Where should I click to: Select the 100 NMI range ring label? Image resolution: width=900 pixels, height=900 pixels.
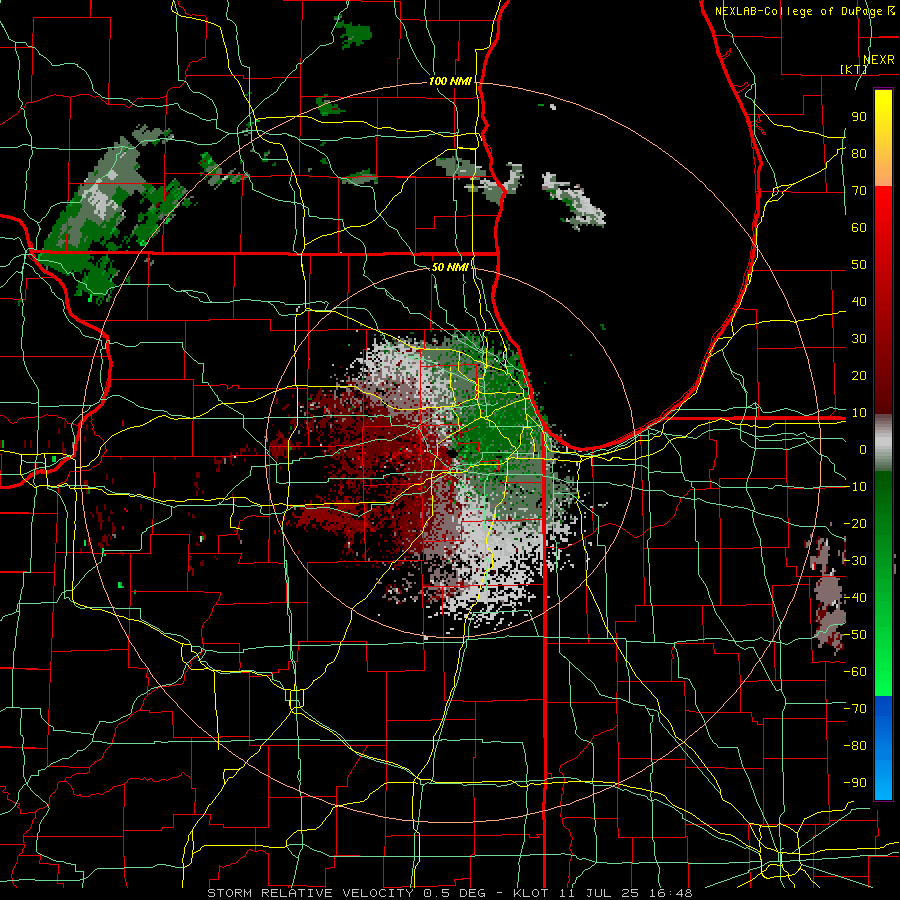coord(450,81)
